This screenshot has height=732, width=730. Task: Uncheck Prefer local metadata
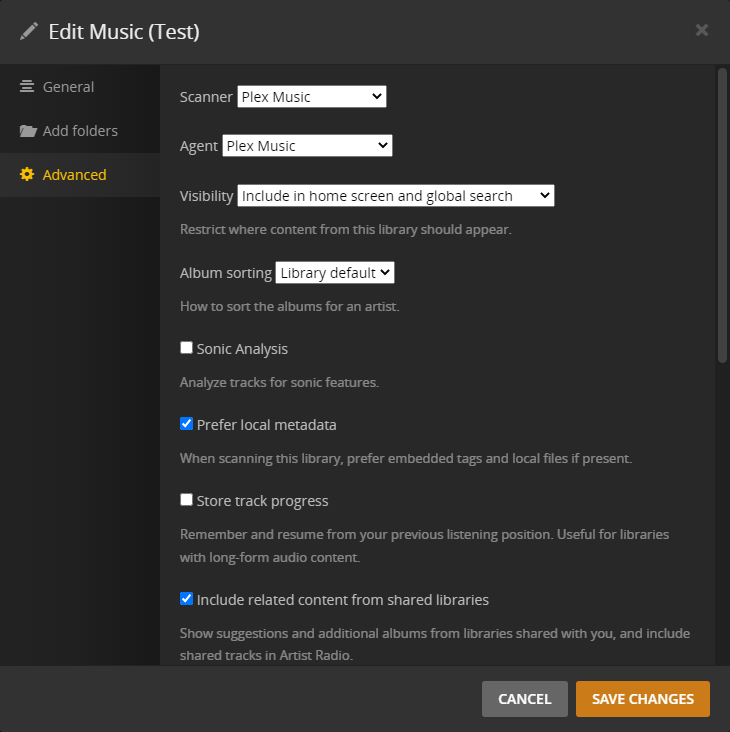tap(186, 424)
